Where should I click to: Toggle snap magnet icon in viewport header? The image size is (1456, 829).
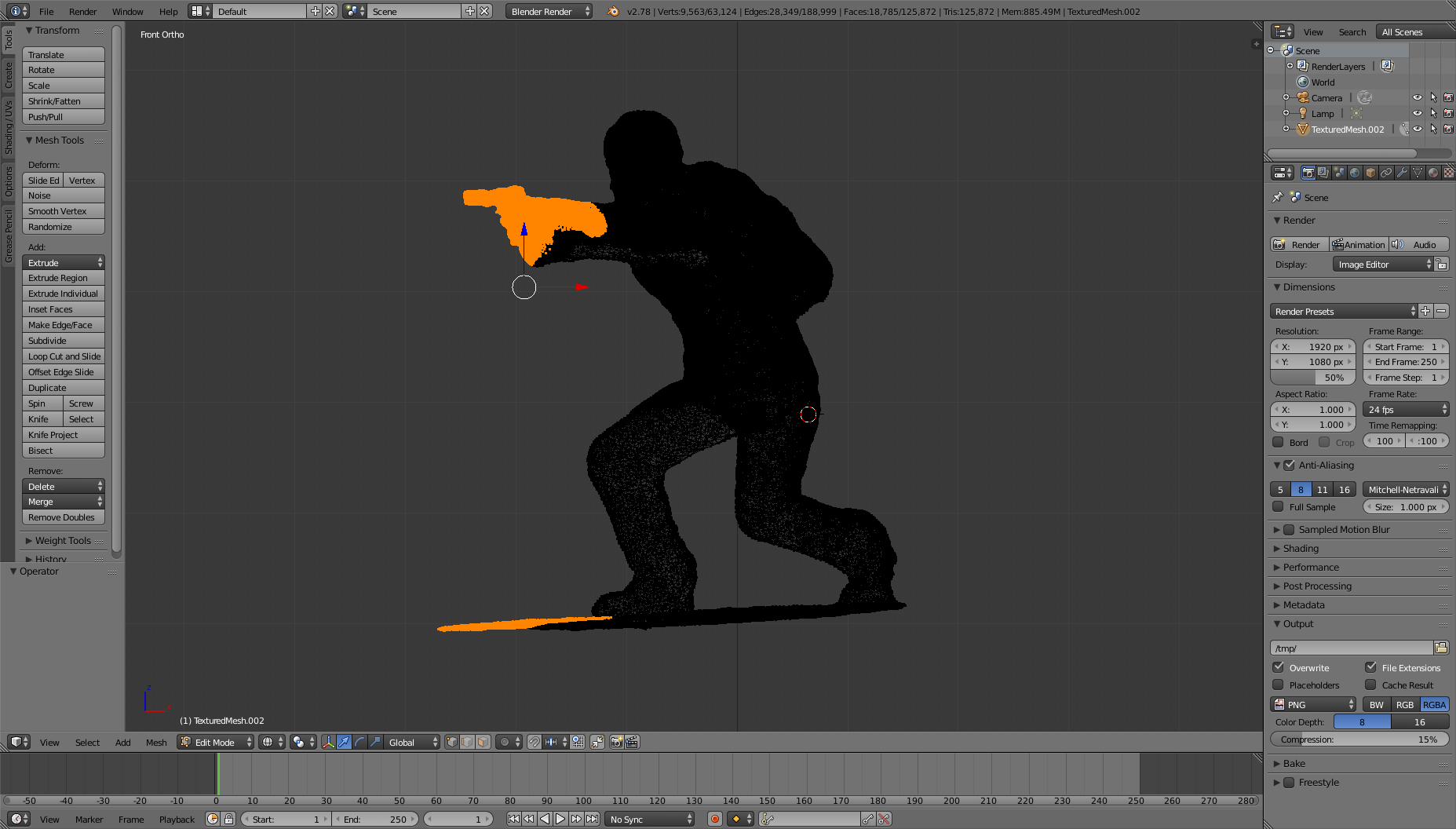(x=535, y=742)
